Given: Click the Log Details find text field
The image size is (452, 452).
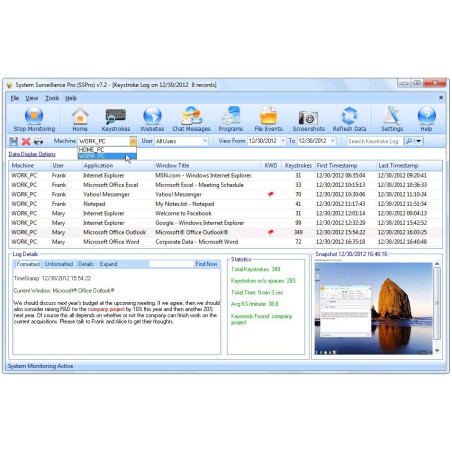Looking at the screenshot, I should tap(171, 264).
